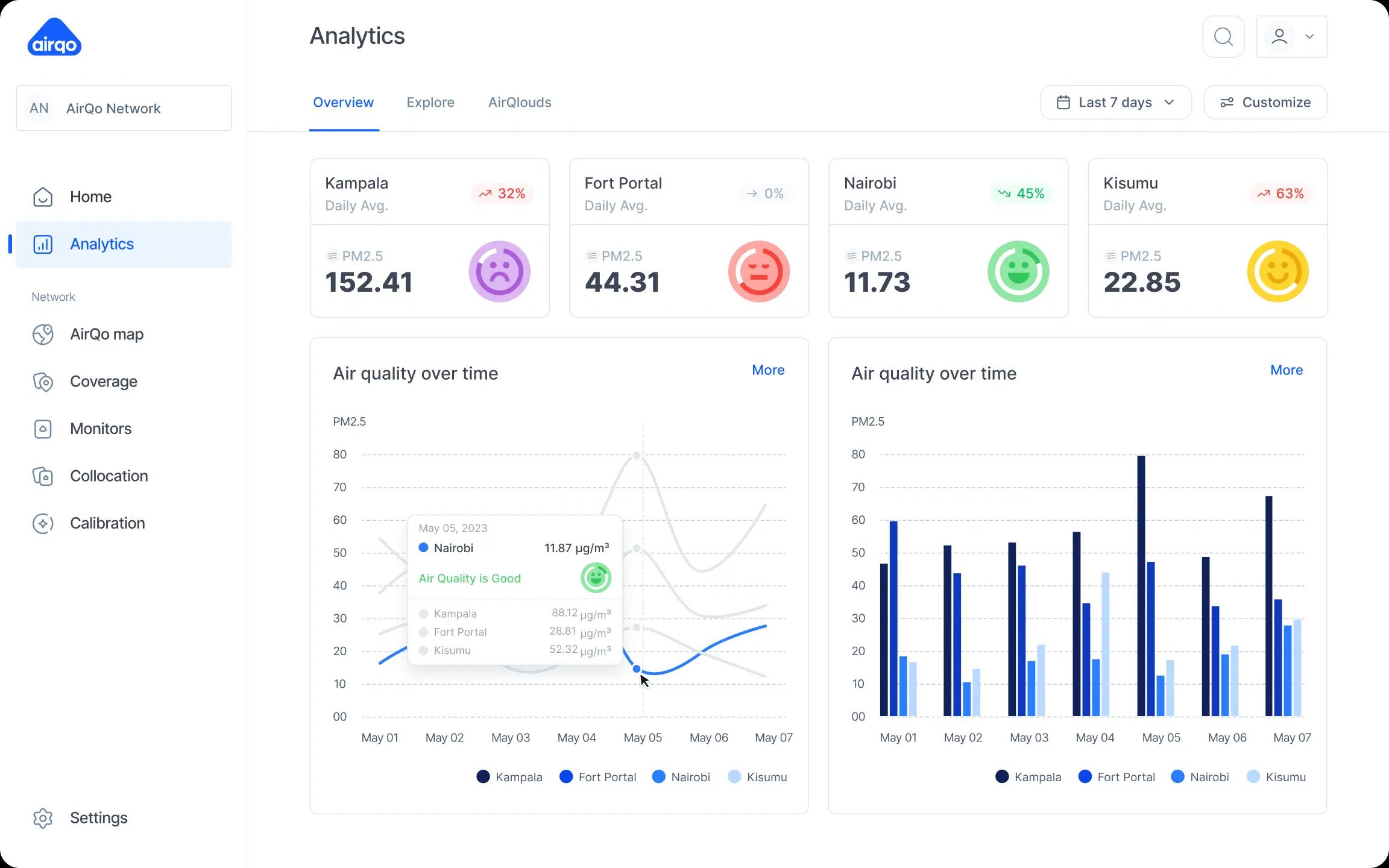1389x868 pixels.
Task: Open the user profile dropdown
Action: [x=1291, y=37]
